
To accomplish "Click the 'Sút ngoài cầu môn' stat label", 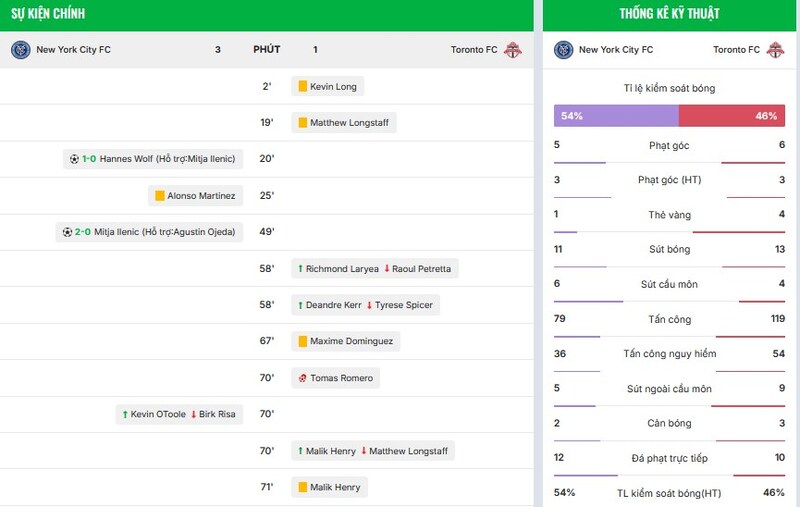I will 669,389.
